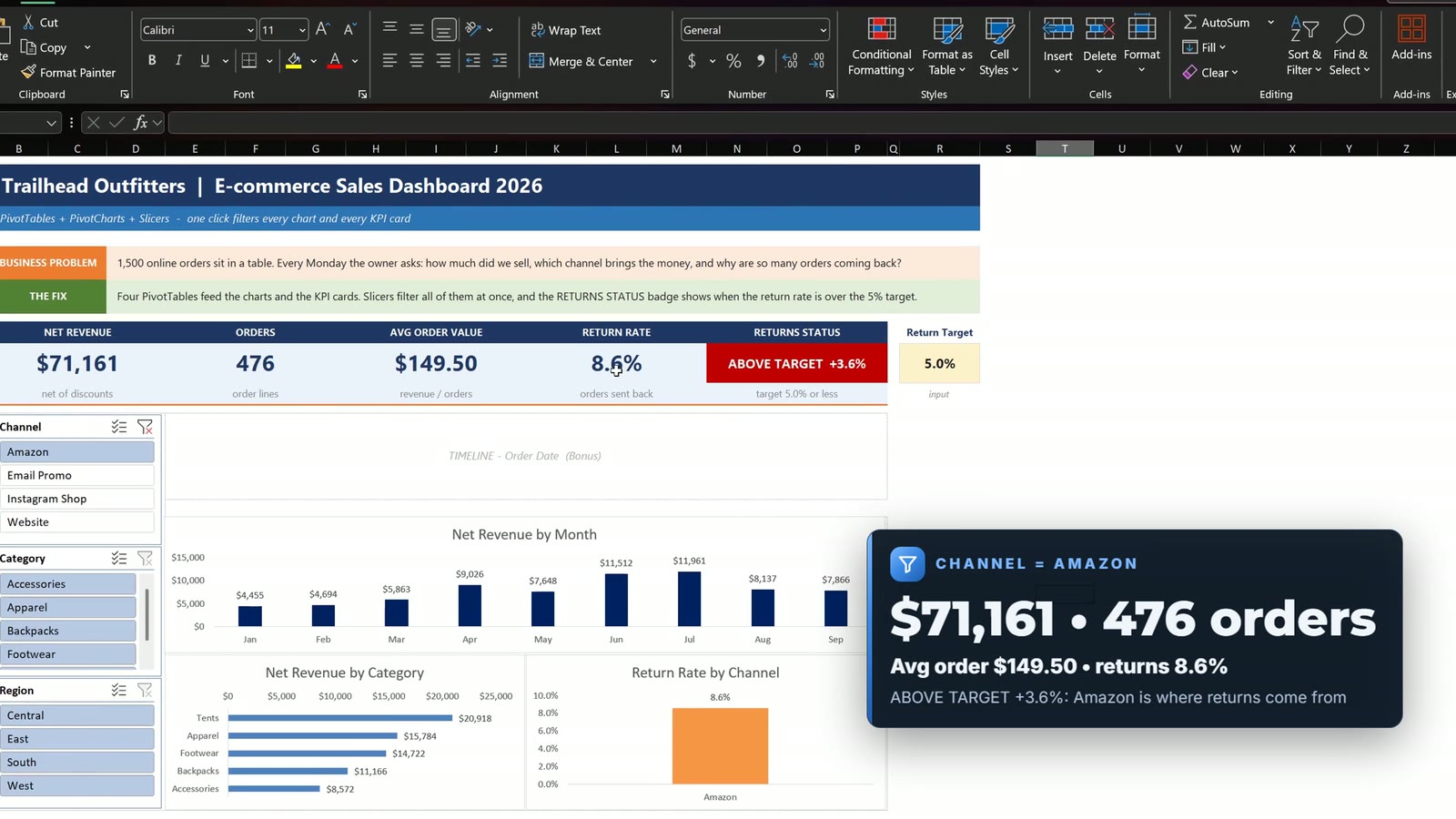Center align text horizontally

[416, 61]
